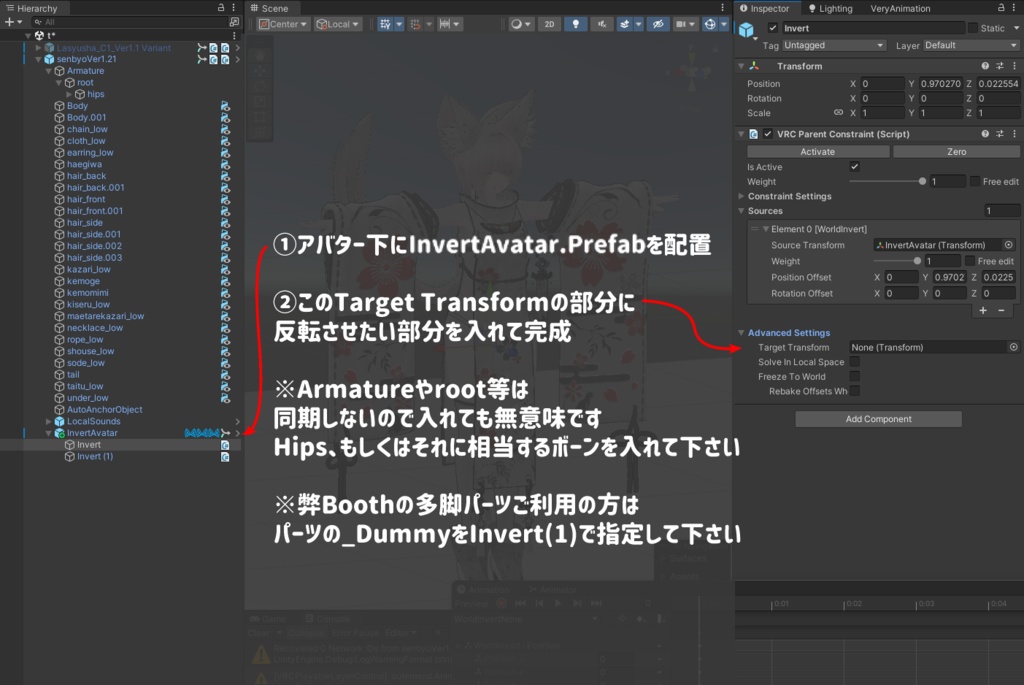Screen dimensions: 1024x685
Task: Enable the Static checkbox for Invert
Action: (973, 27)
